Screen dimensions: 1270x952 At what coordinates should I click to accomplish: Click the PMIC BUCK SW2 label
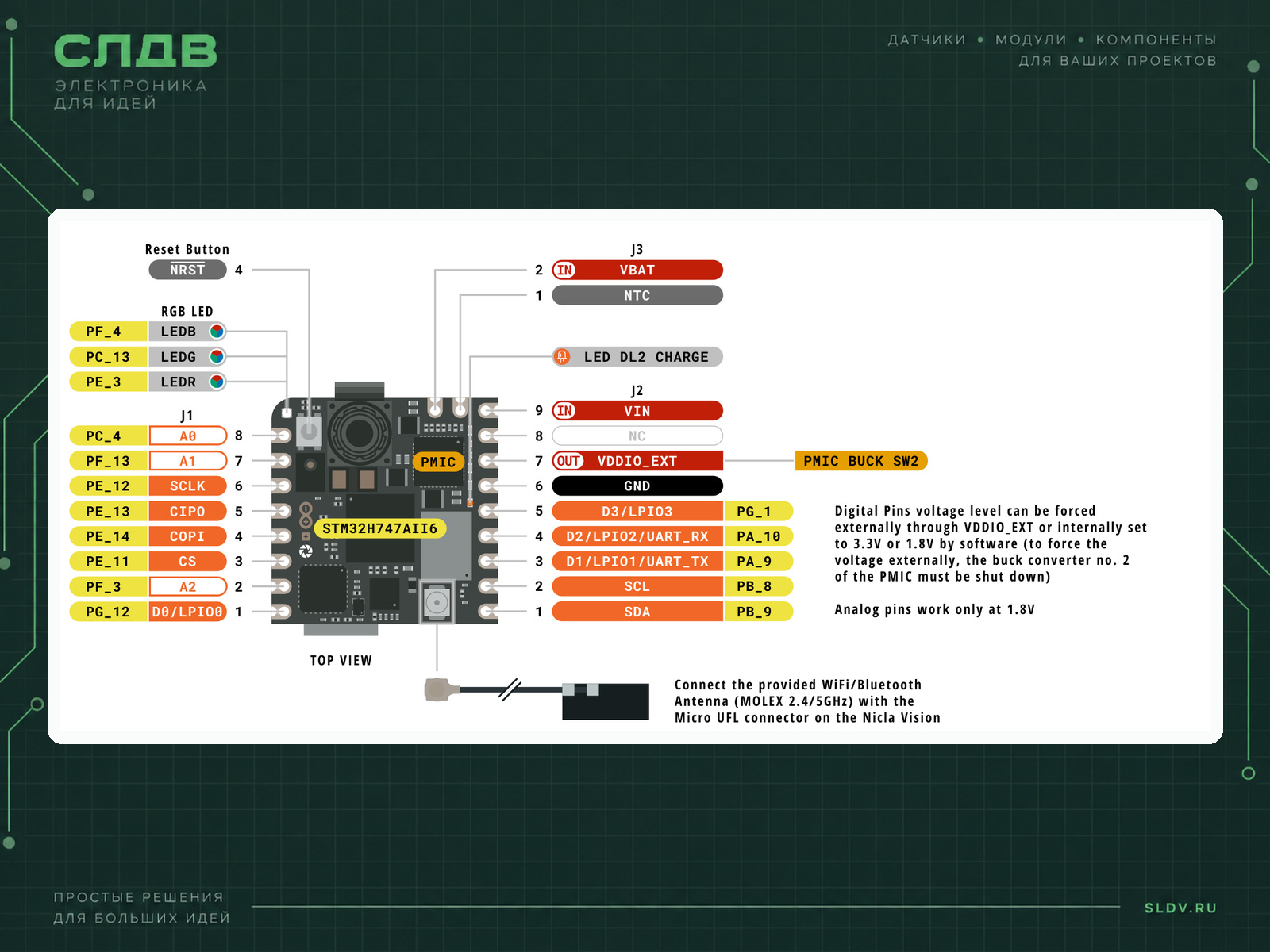861,461
